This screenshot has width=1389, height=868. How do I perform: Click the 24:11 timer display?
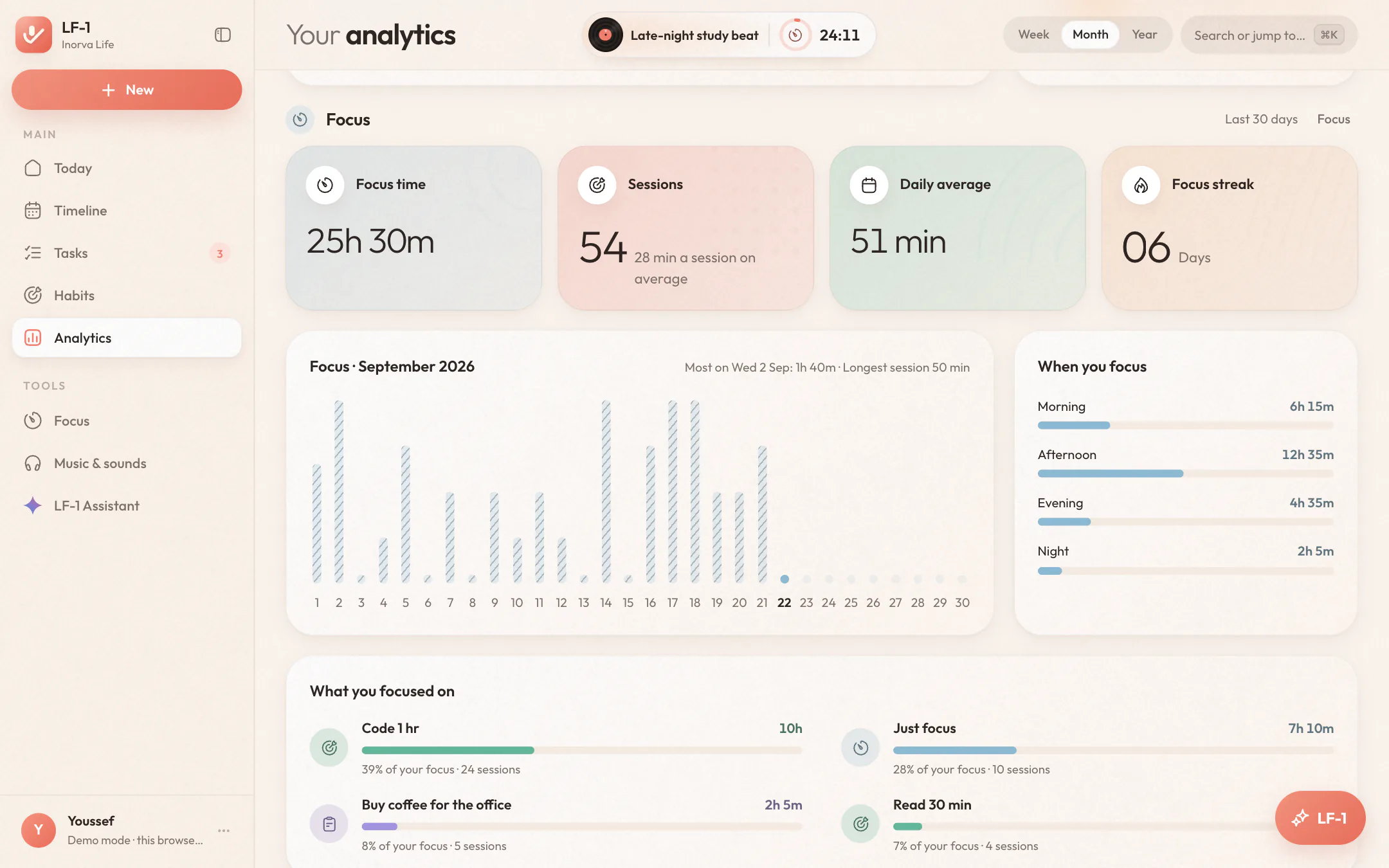[x=839, y=35]
